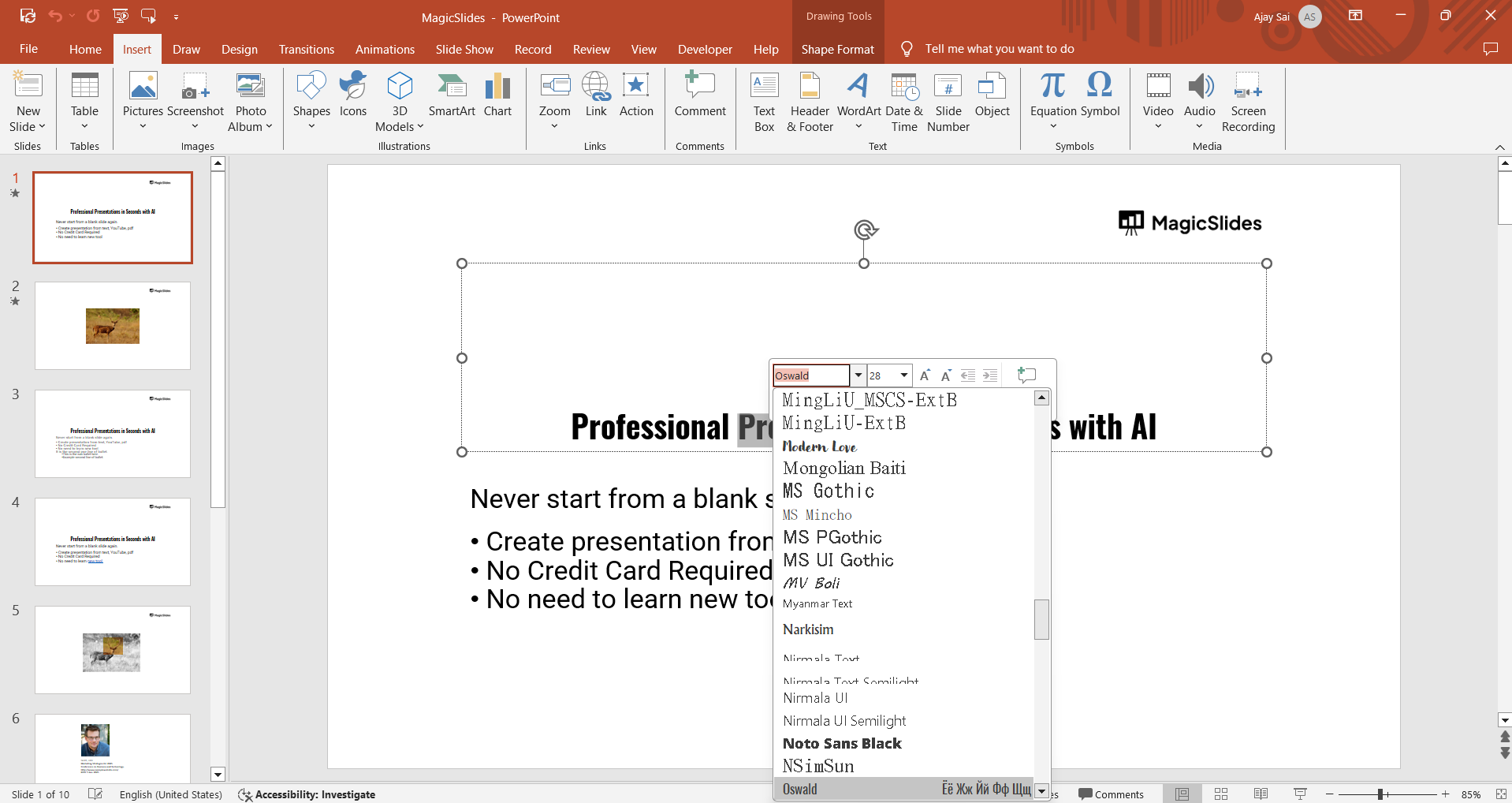Insert Slide Number

[948, 103]
